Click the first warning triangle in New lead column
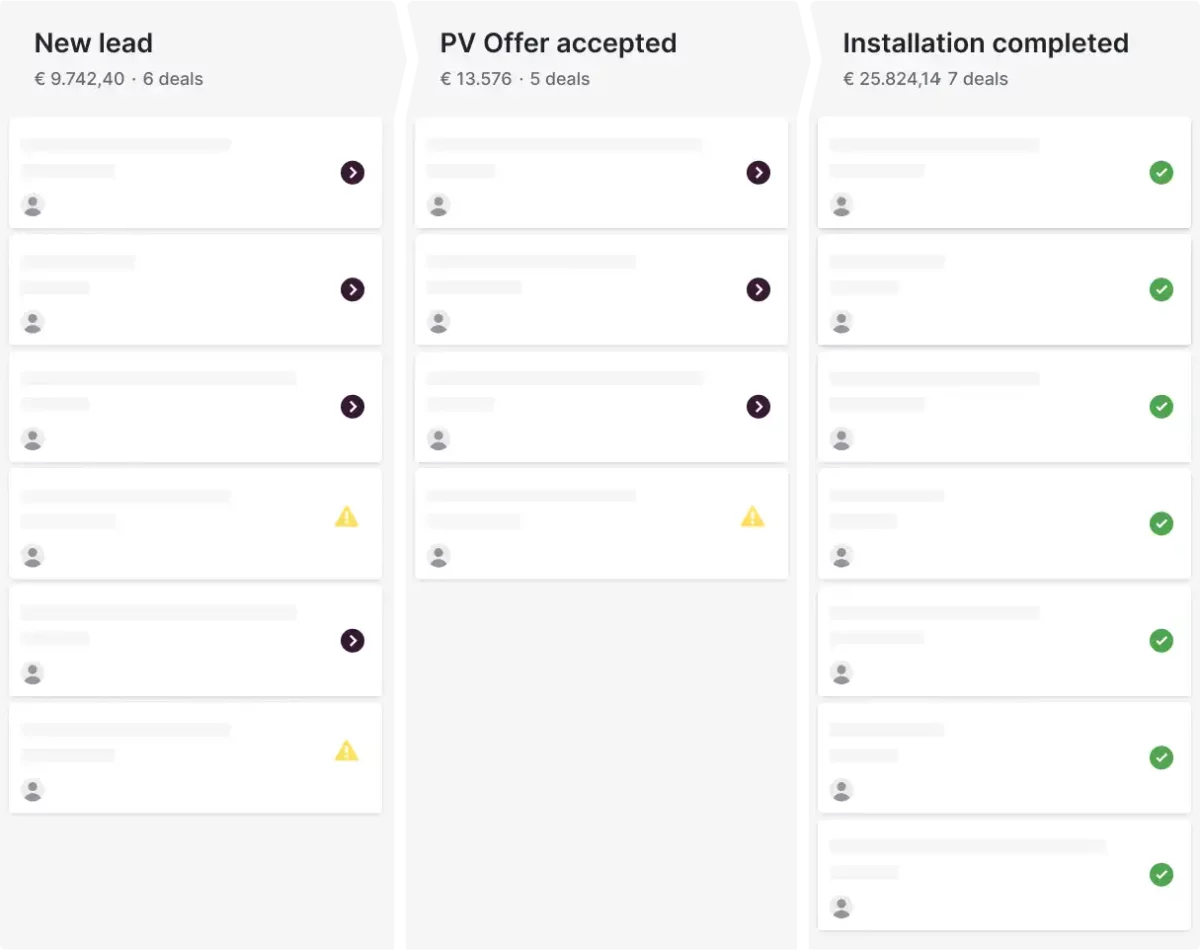 (346, 517)
